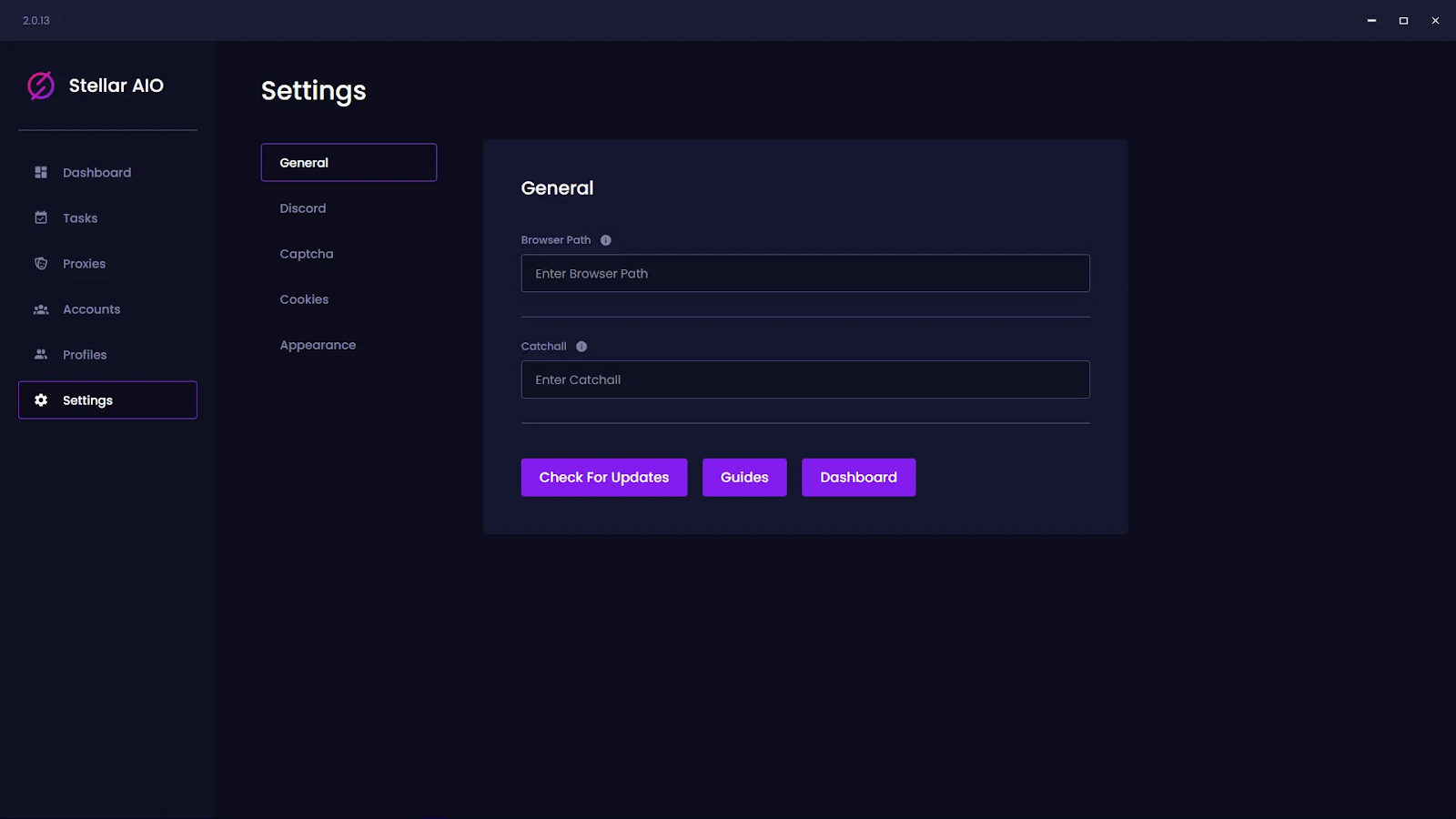This screenshot has height=819, width=1456.
Task: Open the Appearance settings section
Action: [317, 344]
